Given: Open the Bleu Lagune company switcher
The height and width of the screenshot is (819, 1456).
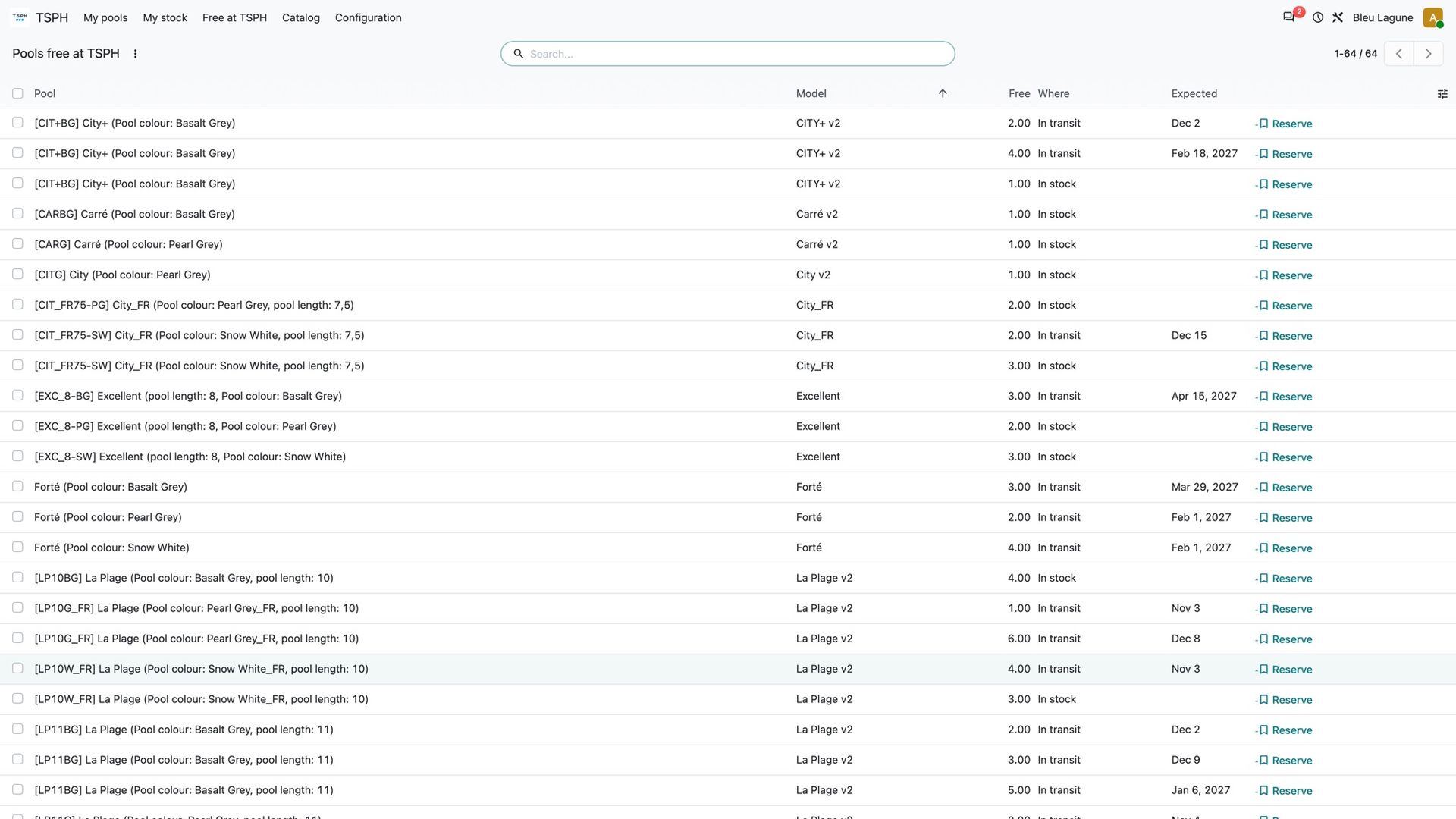Looking at the screenshot, I should [x=1382, y=17].
